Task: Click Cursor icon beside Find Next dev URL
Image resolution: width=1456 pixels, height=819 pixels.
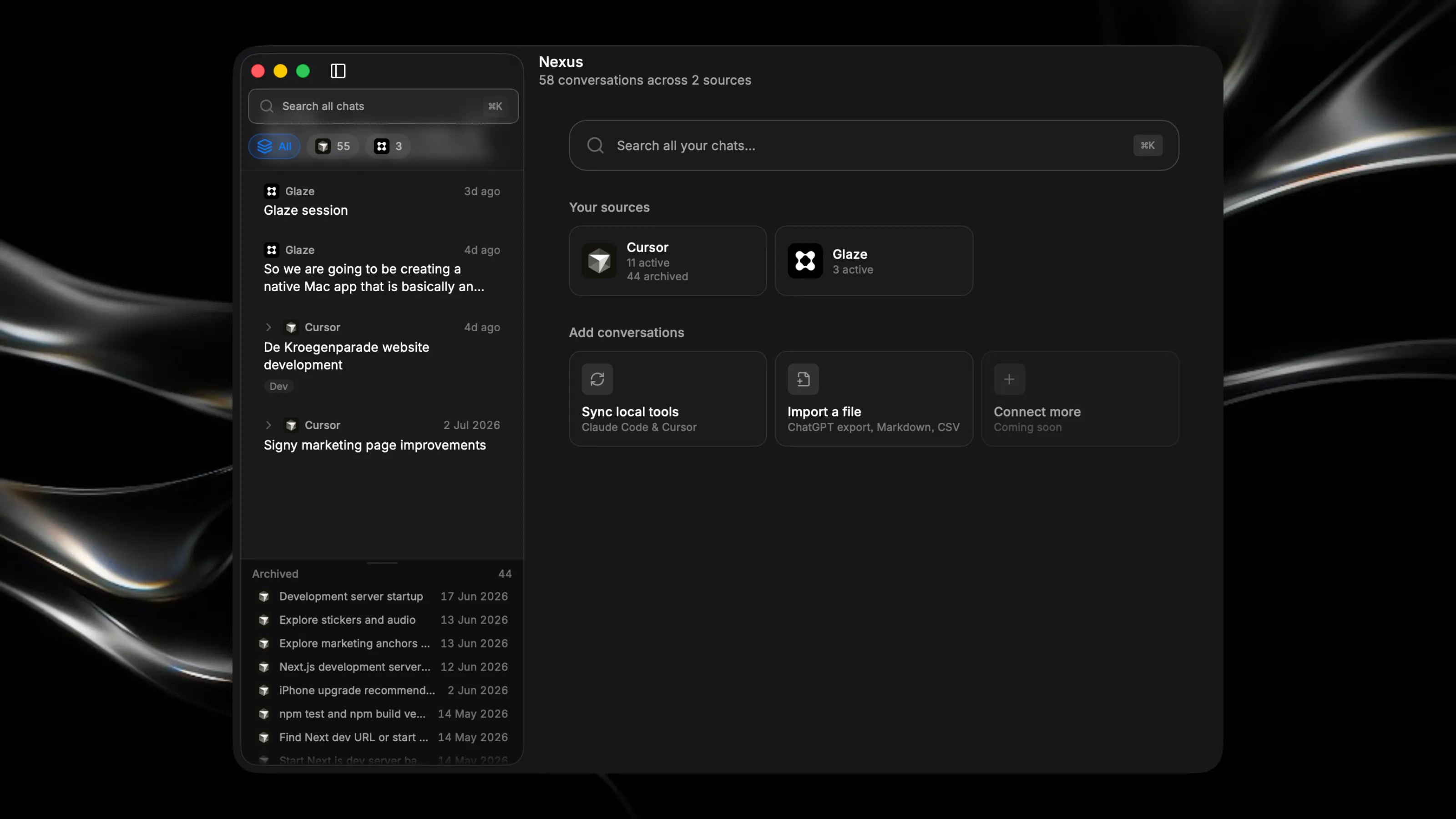Action: pos(264,737)
